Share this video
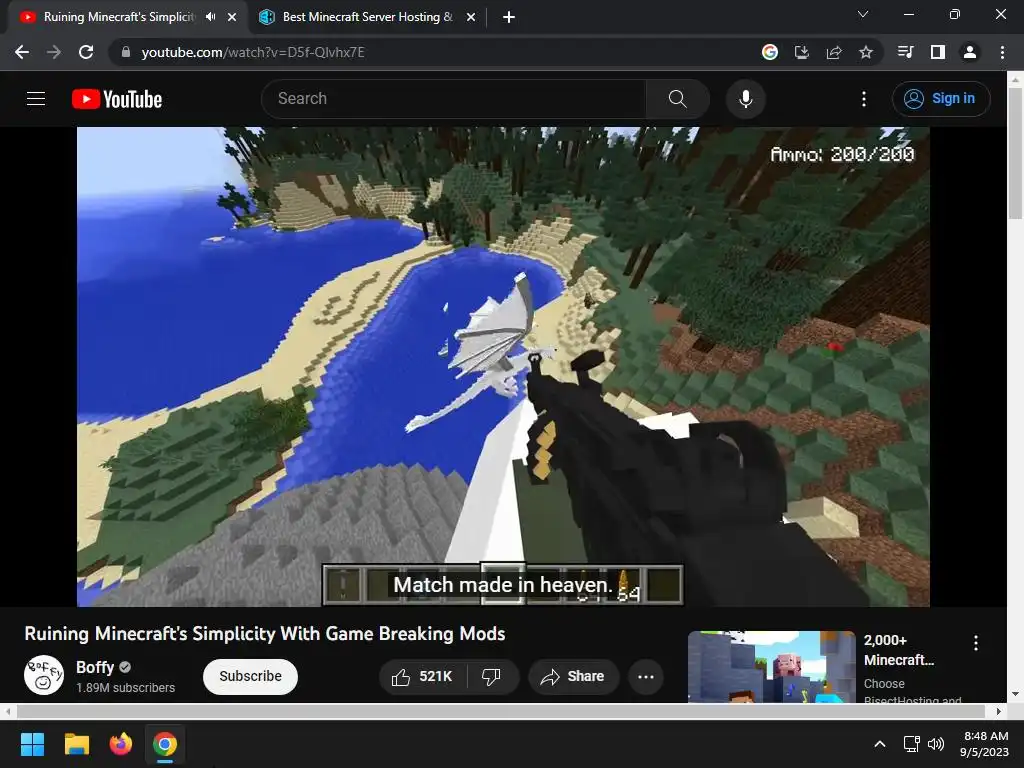 572,677
